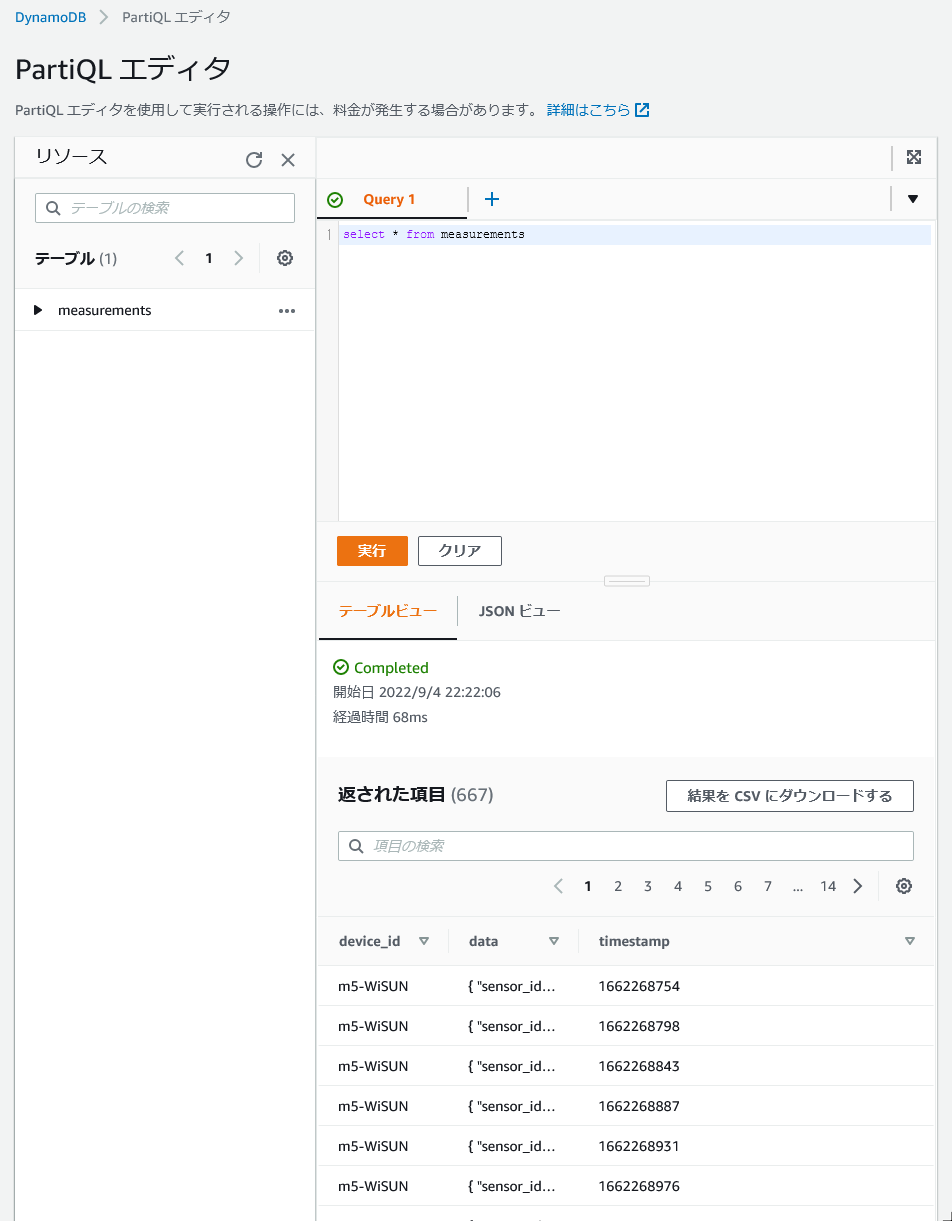Close the resources panel
Image resolution: width=952 pixels, height=1221 pixels.
point(288,160)
